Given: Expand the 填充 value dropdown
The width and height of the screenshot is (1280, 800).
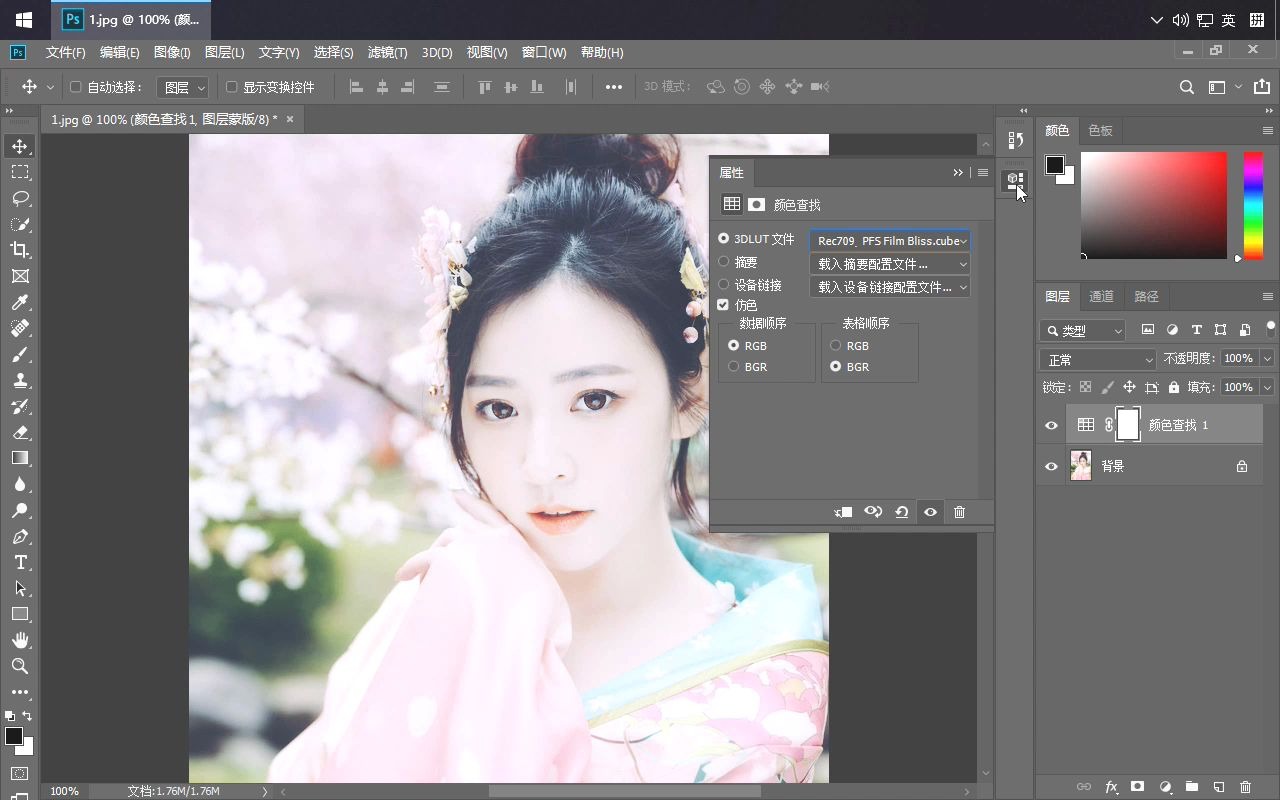Looking at the screenshot, I should 1268,387.
